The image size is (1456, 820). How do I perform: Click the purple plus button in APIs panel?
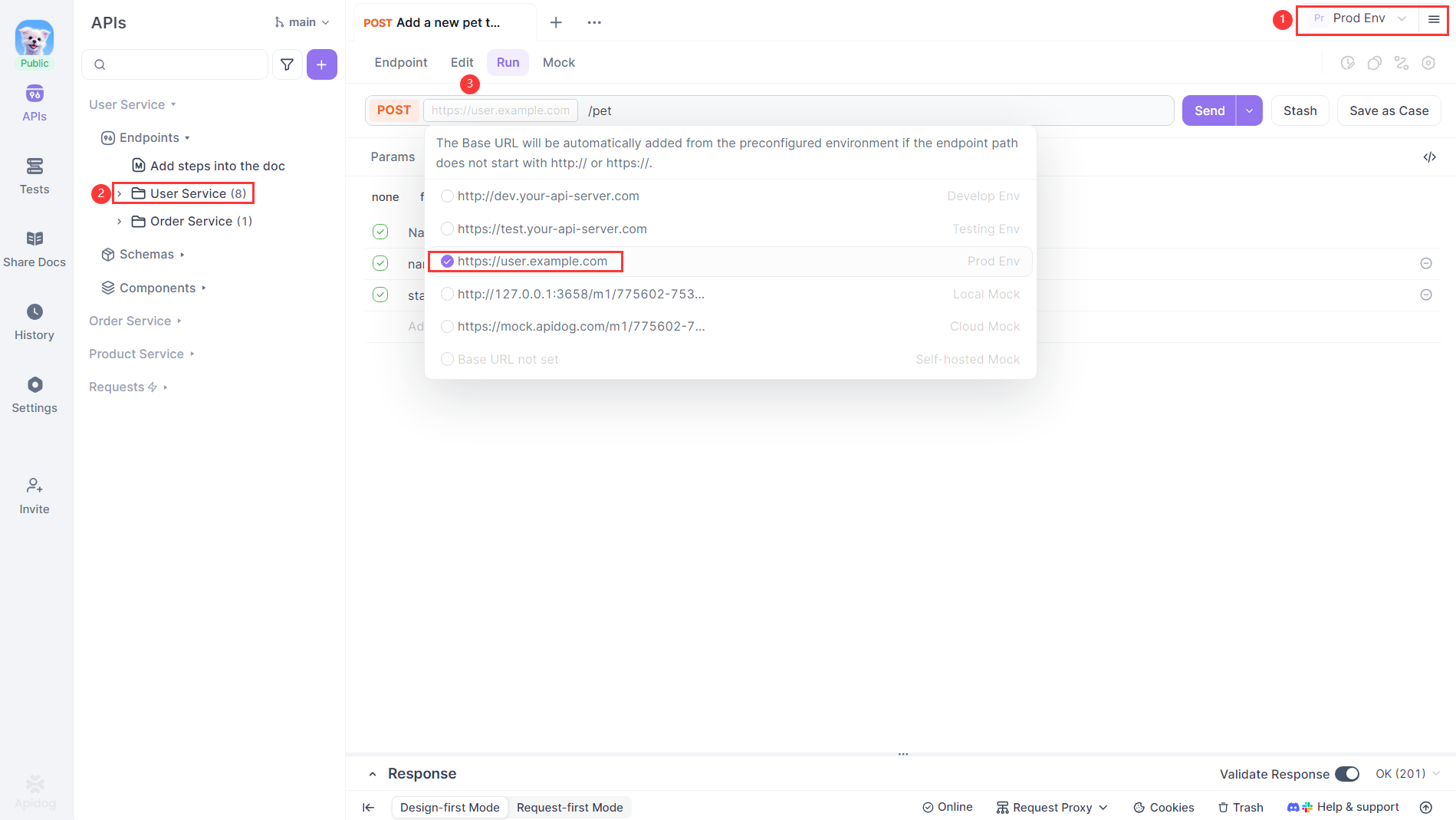point(322,64)
